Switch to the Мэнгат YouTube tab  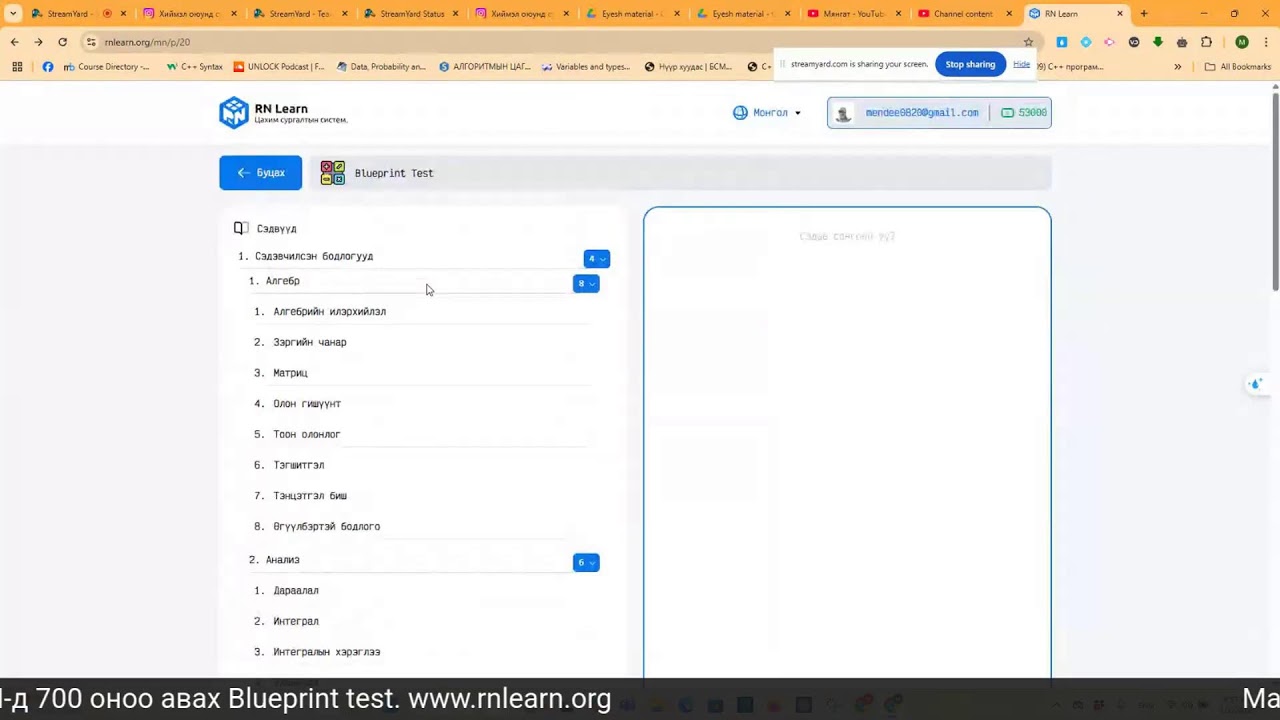click(x=852, y=14)
